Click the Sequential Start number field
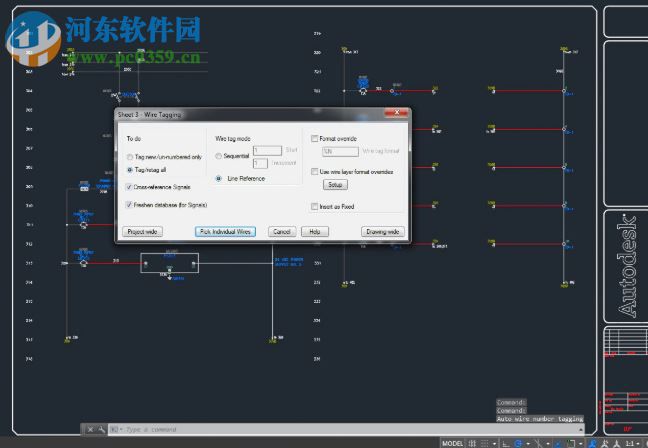Viewport: 648px width, 448px height. [x=267, y=150]
